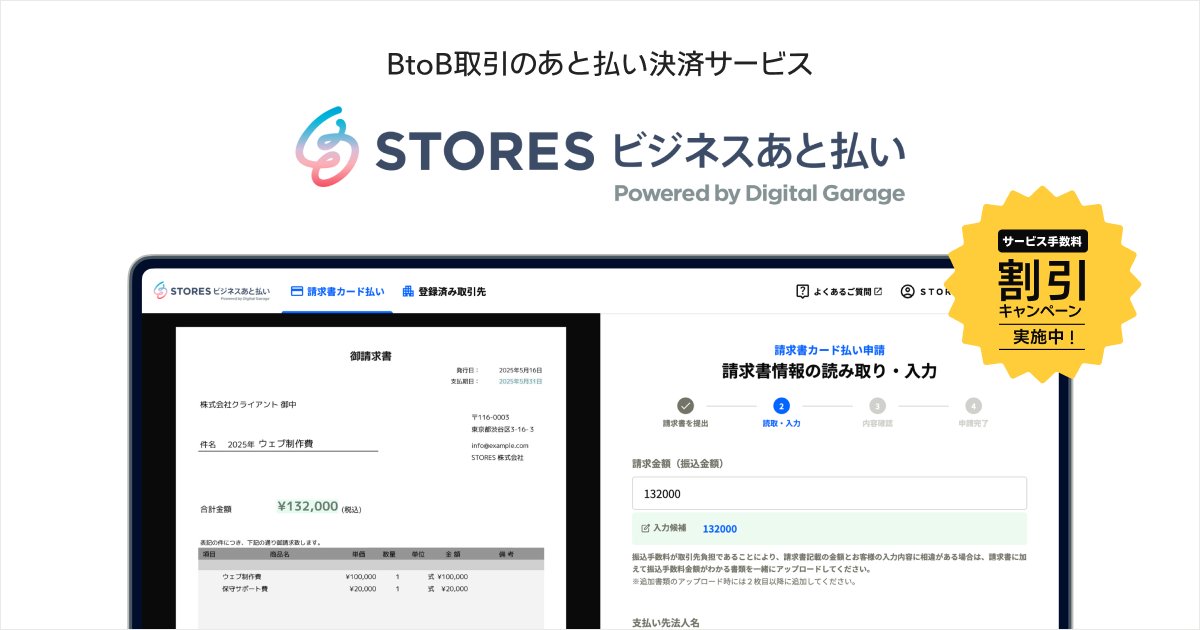The image size is (1200, 630).
Task: Click the Powered by Digital Garage text in the banner
Action: [759, 193]
